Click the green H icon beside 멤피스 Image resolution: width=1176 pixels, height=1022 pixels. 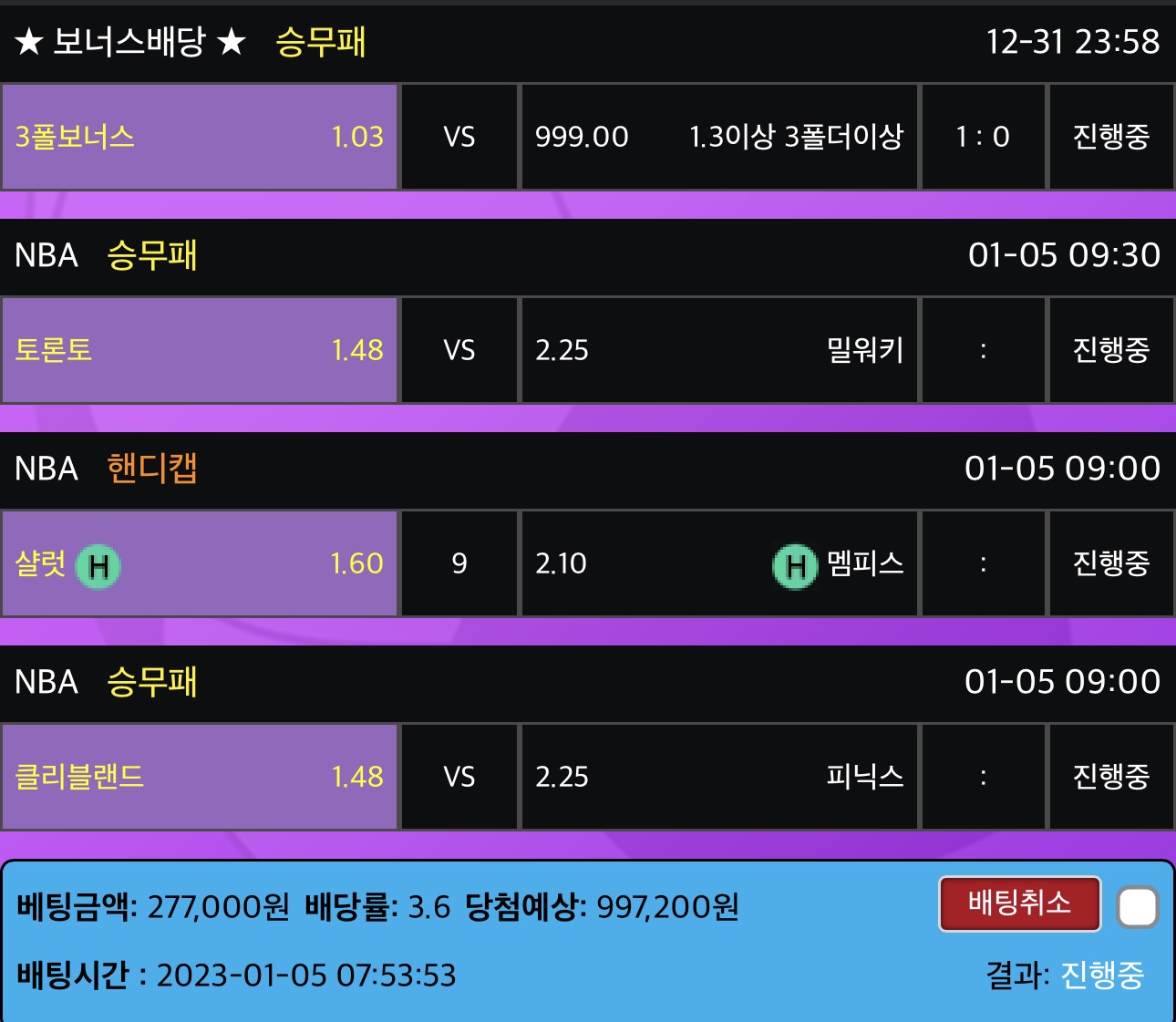pyautogui.click(x=795, y=565)
